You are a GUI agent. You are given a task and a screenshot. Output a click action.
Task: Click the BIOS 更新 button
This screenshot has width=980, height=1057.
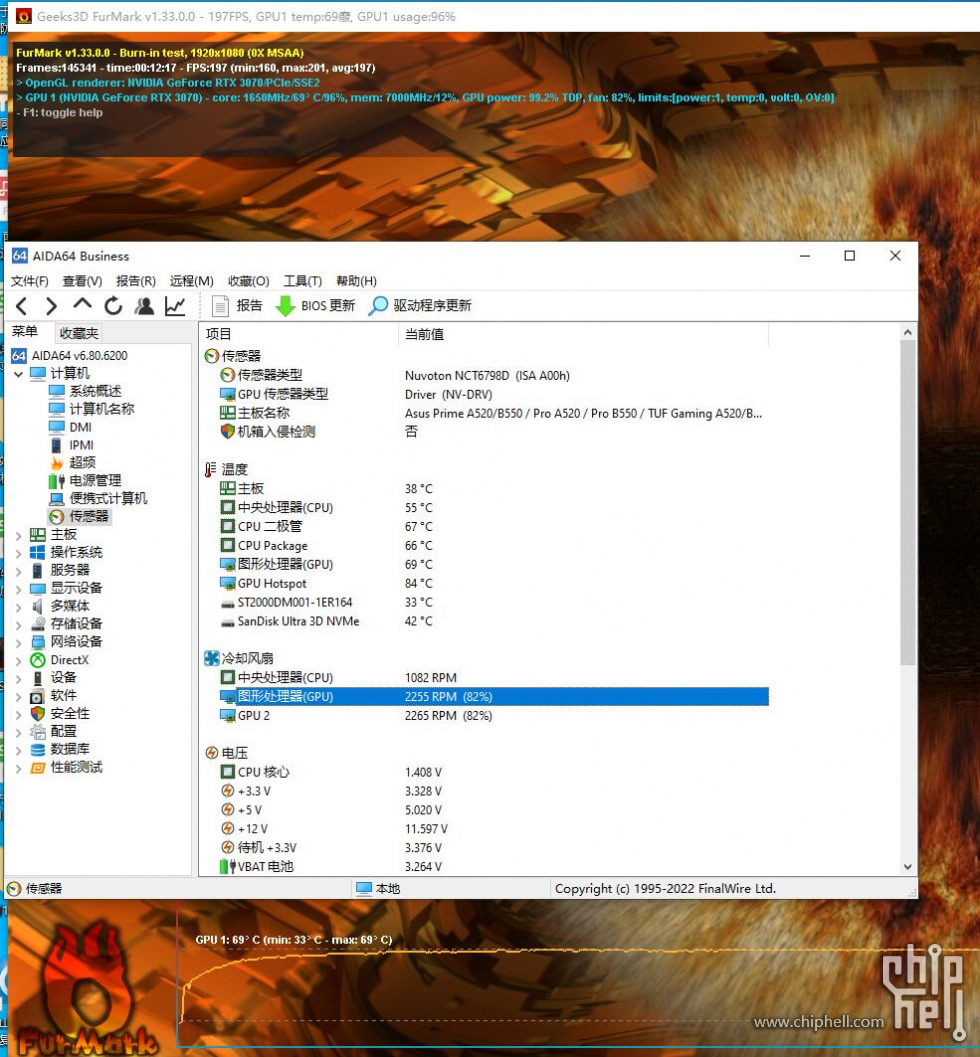(315, 306)
